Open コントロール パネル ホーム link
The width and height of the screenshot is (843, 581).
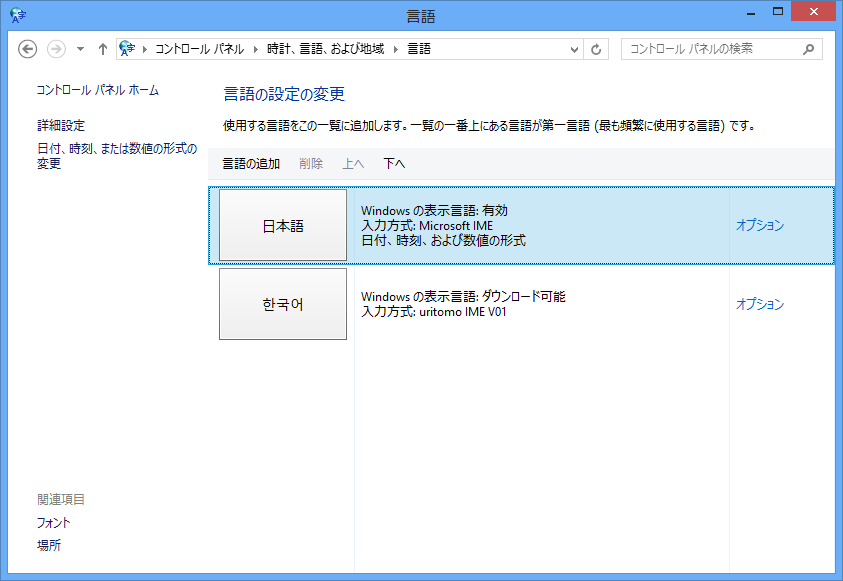[x=98, y=90]
